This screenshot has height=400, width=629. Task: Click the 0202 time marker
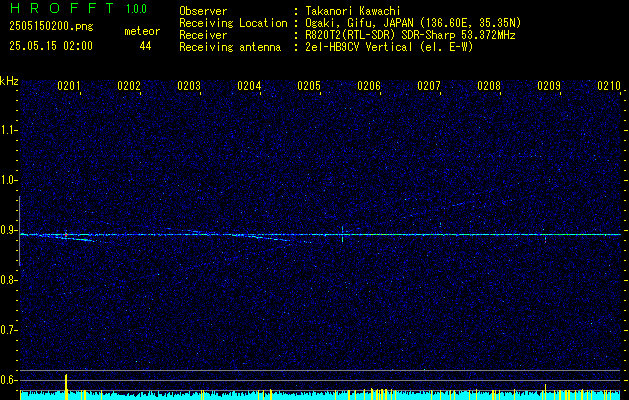pyautogui.click(x=129, y=86)
